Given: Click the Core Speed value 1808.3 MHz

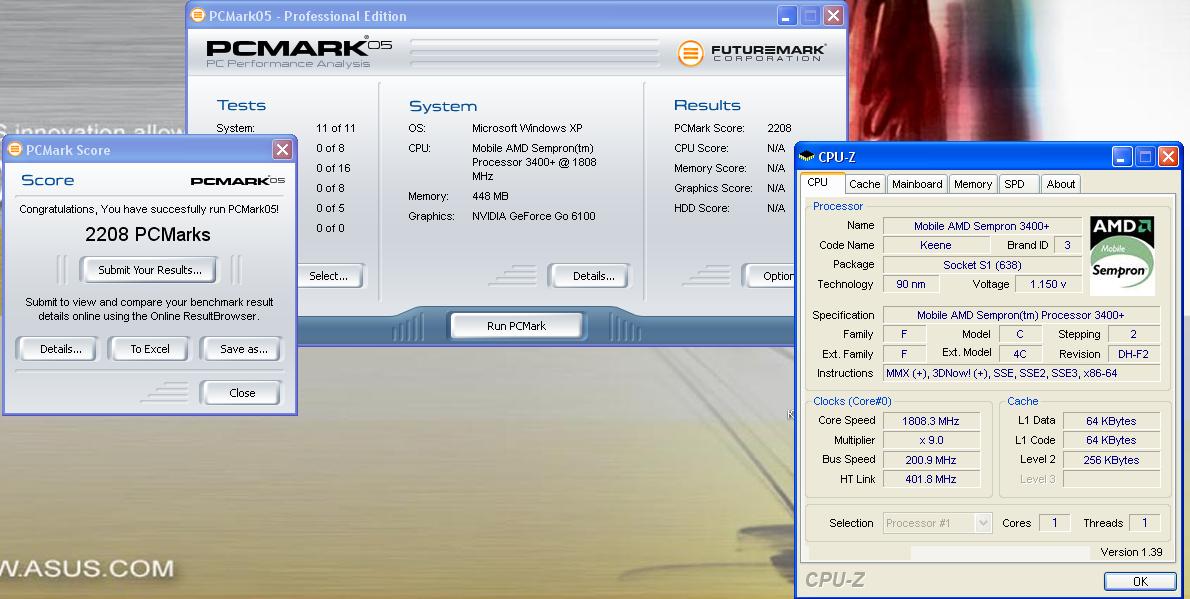Looking at the screenshot, I should click(931, 421).
